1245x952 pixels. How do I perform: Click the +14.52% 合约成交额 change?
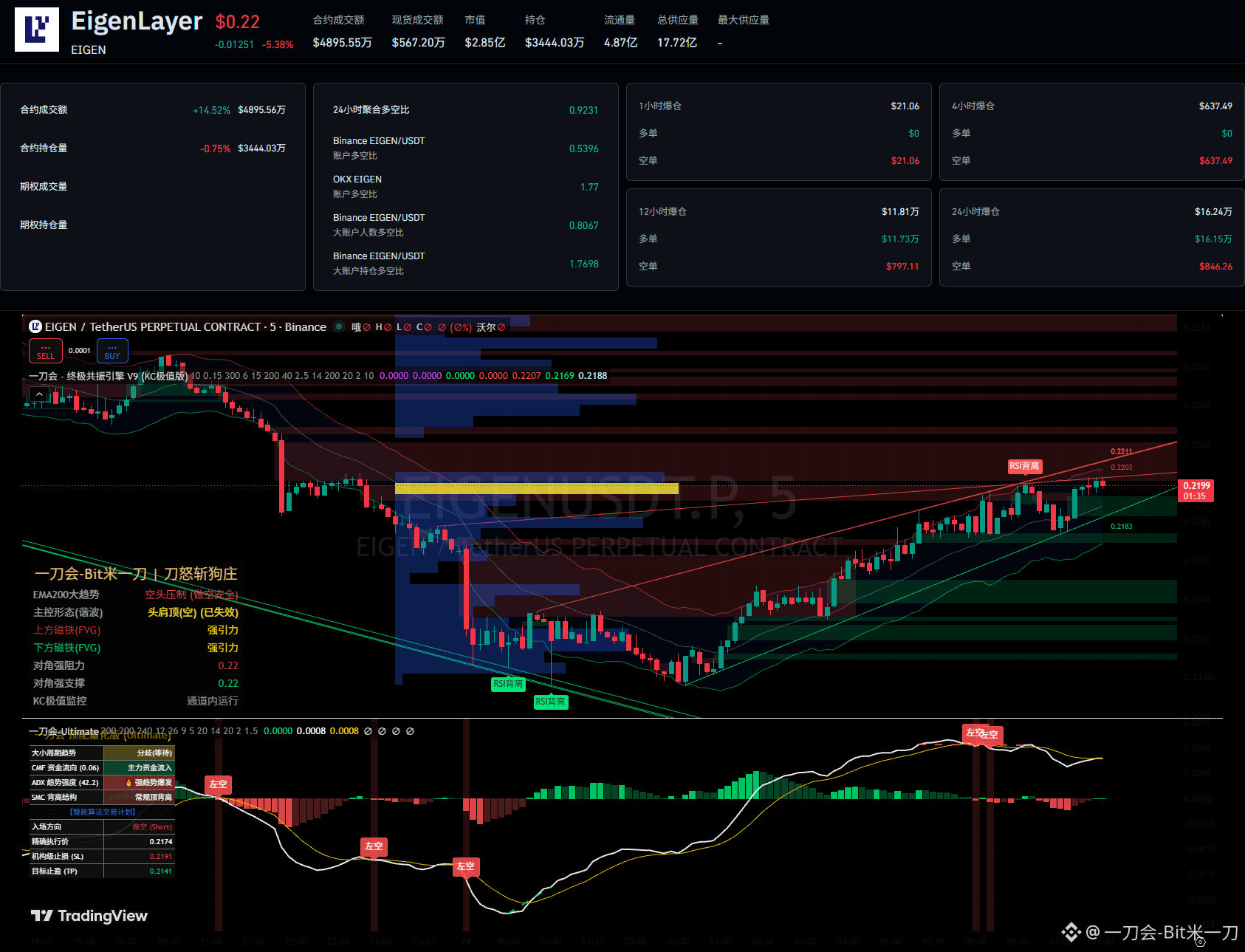coord(212,110)
